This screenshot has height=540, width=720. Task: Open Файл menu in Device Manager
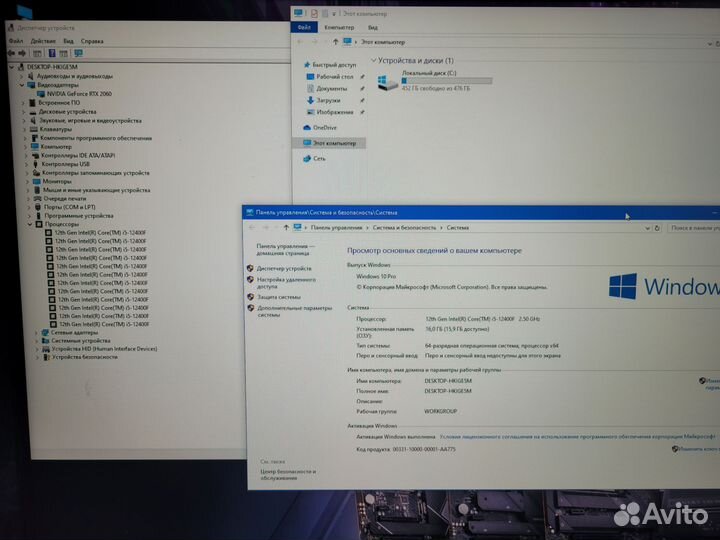click(16, 41)
